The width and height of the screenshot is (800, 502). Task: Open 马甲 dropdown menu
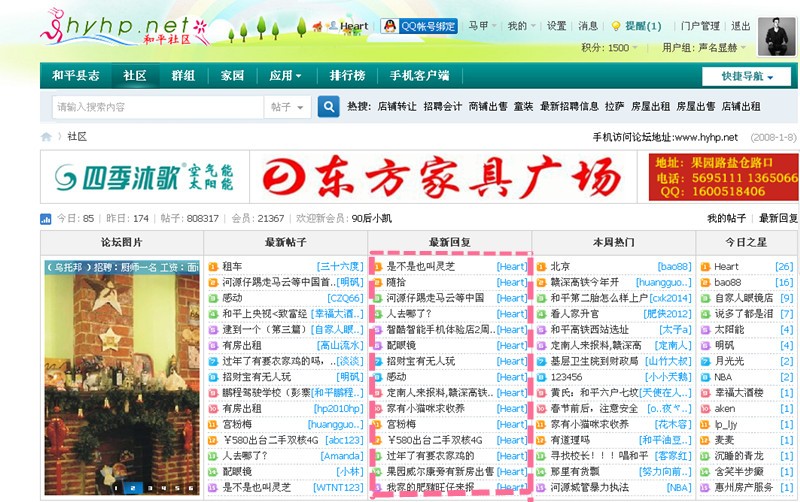[482, 26]
